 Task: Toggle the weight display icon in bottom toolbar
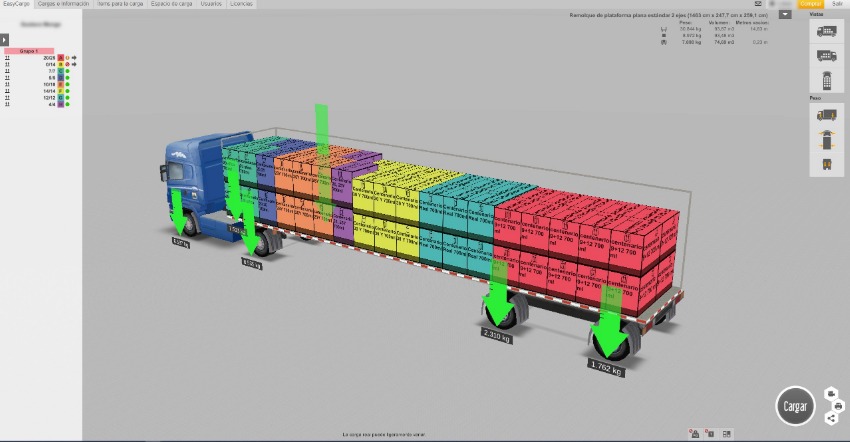(694, 433)
